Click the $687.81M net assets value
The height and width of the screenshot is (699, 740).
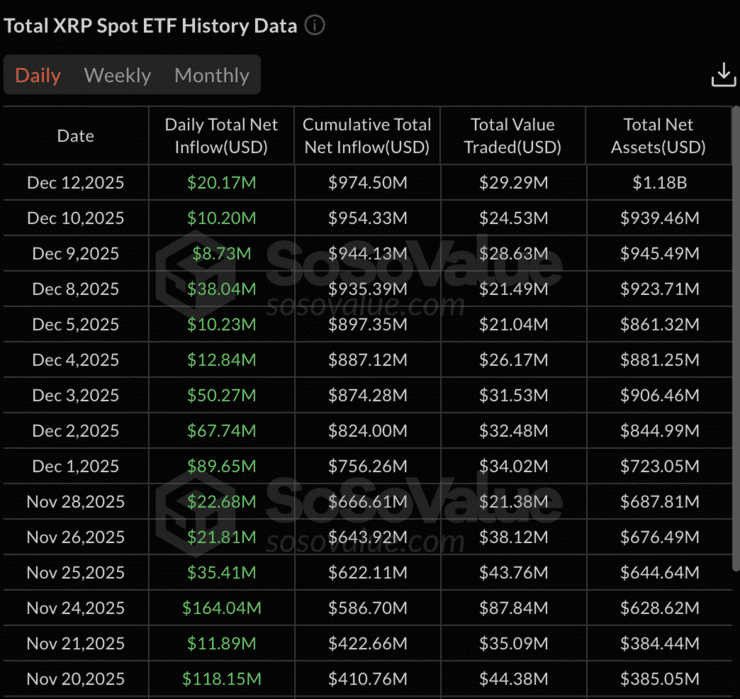coord(659,502)
